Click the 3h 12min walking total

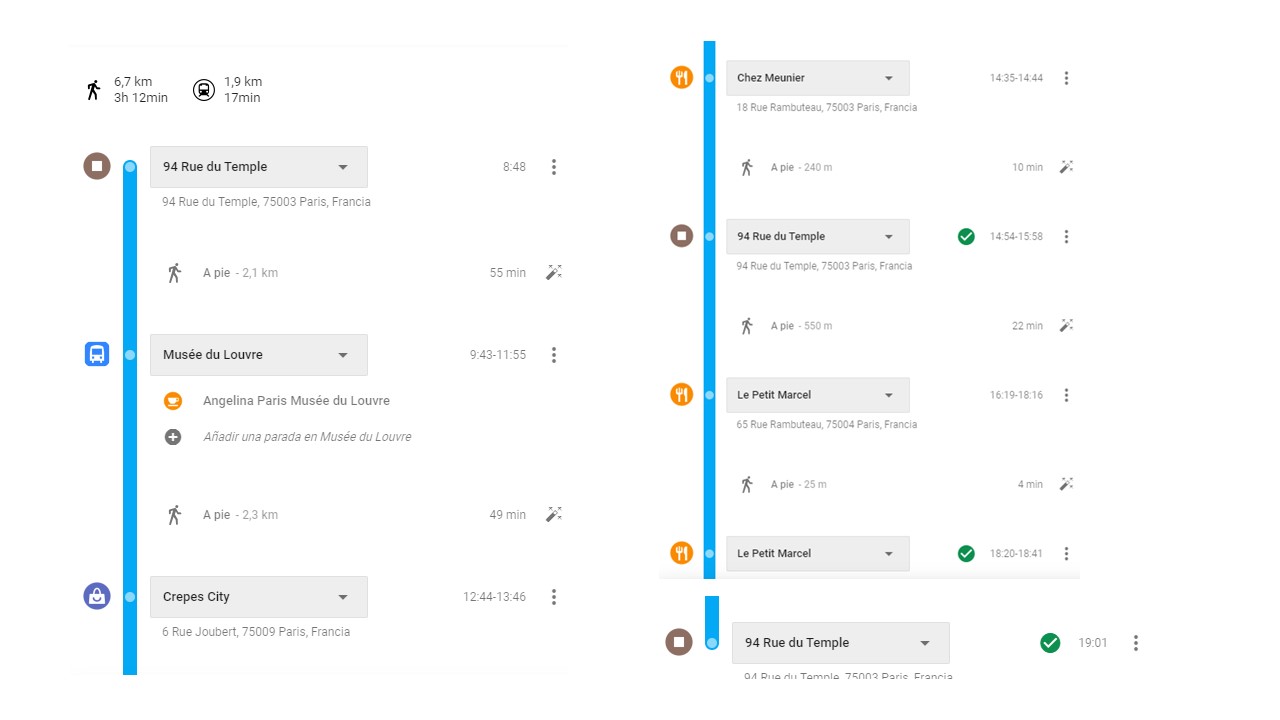[x=141, y=98]
